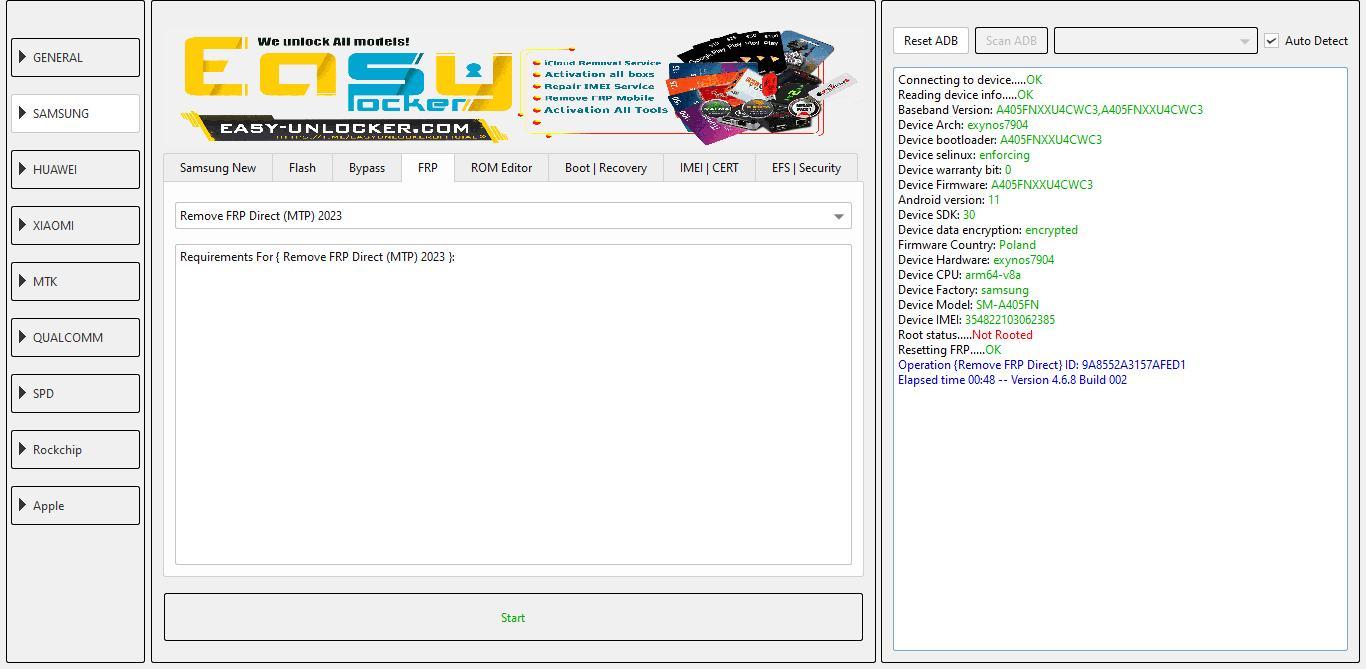Click the Device Factory samsung line

963,290
